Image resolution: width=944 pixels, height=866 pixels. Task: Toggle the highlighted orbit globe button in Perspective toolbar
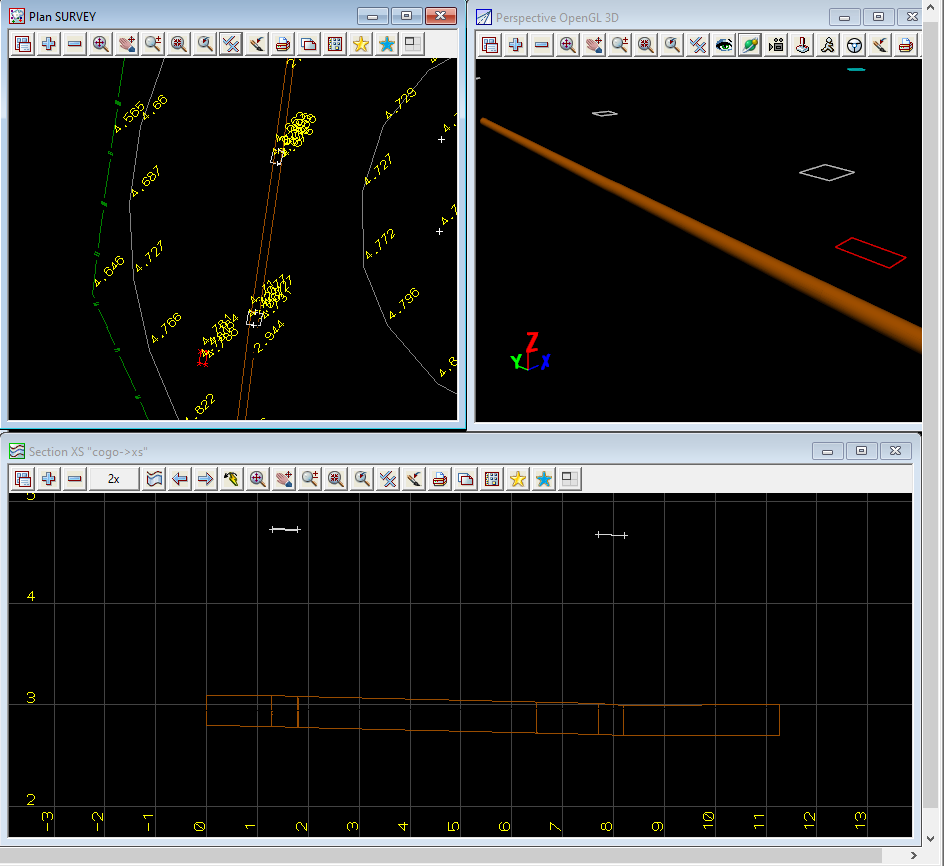[x=750, y=45]
